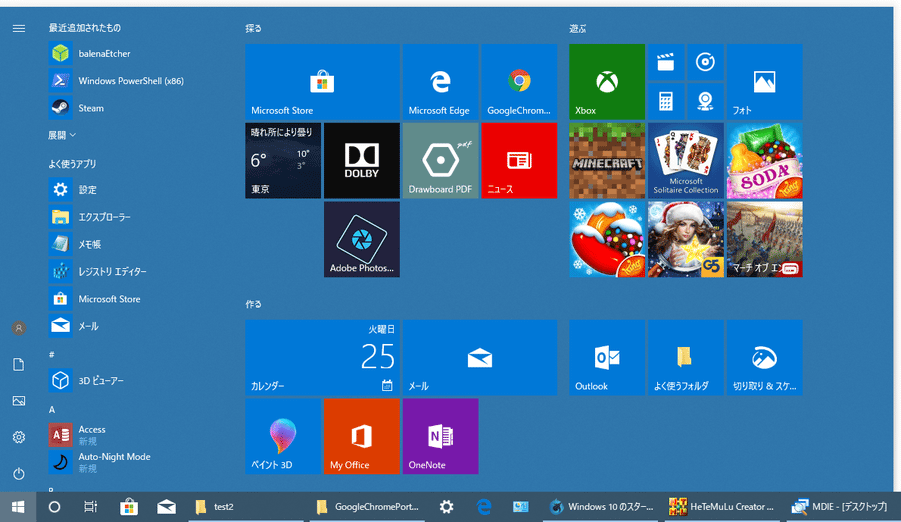Switch to HeTeMuLu Creator taskbar window
The image size is (901, 522).
722,506
